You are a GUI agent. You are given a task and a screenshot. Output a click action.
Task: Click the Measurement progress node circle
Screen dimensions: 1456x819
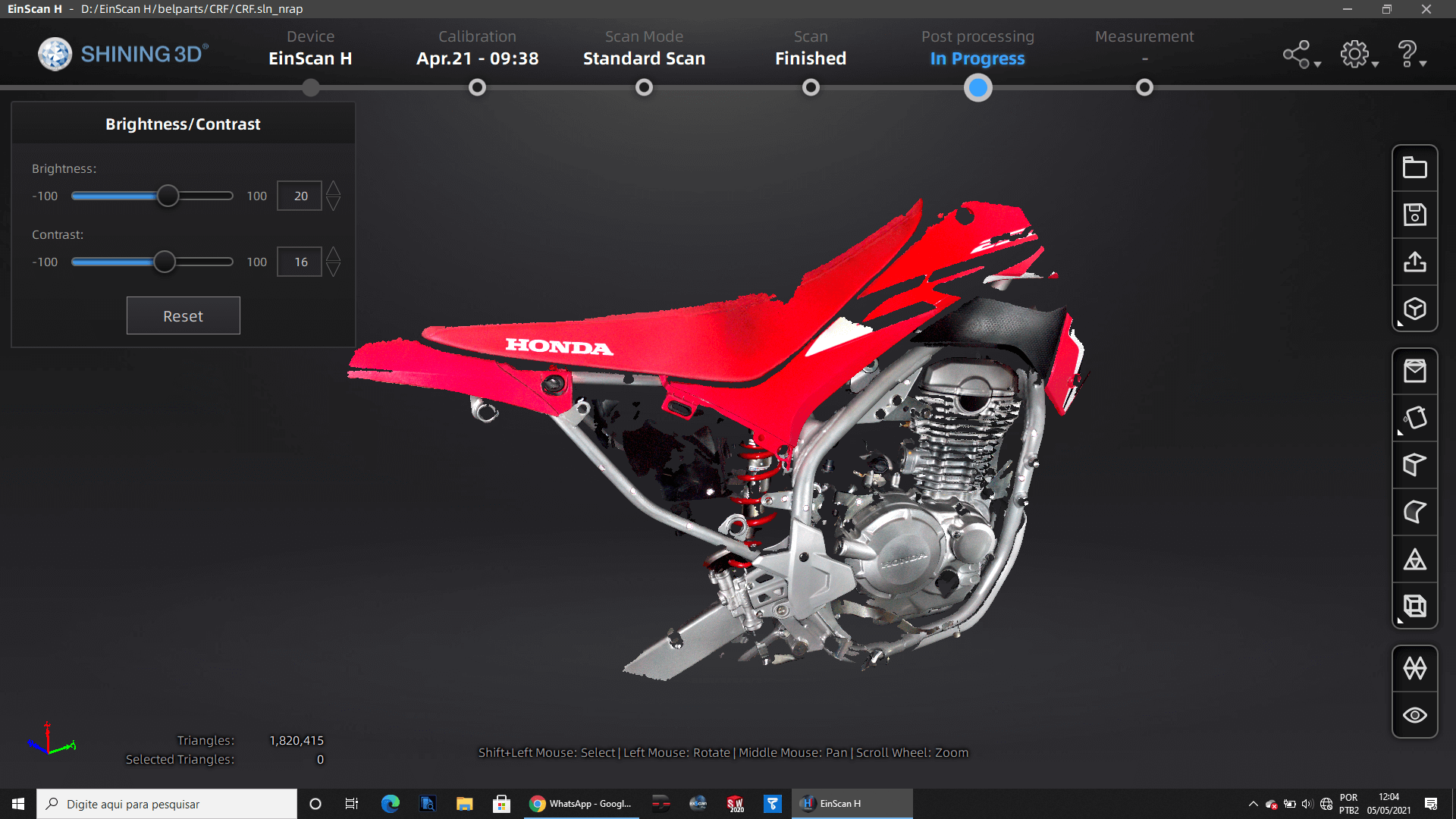pos(1144,88)
